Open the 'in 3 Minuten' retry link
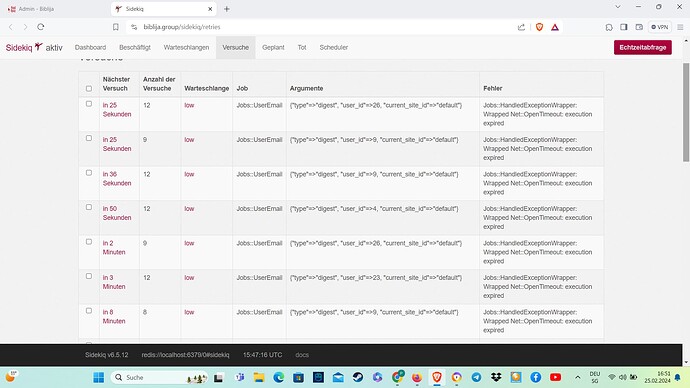The image size is (690, 388). point(114,282)
